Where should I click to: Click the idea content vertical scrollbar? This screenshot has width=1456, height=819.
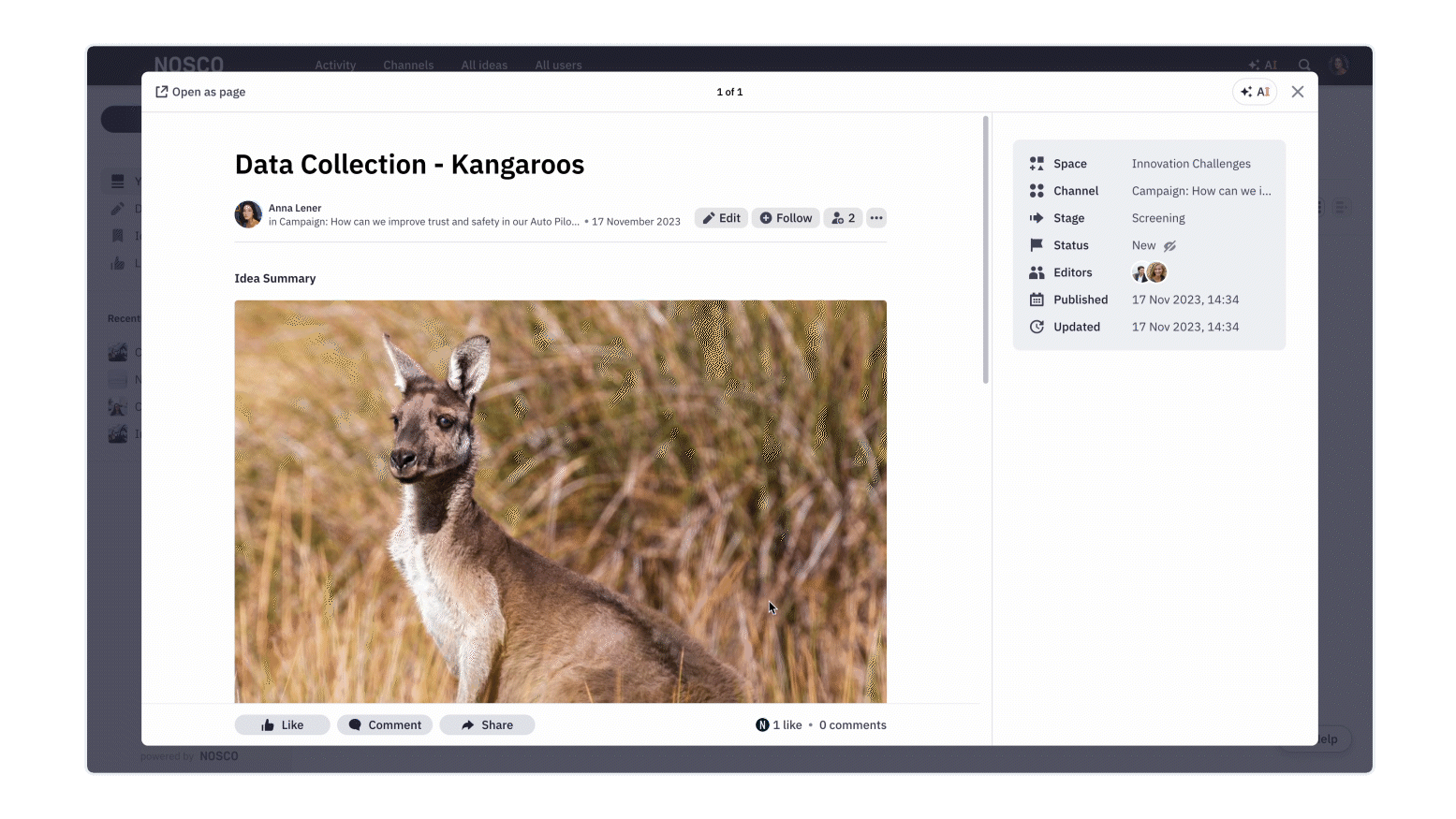[985, 250]
